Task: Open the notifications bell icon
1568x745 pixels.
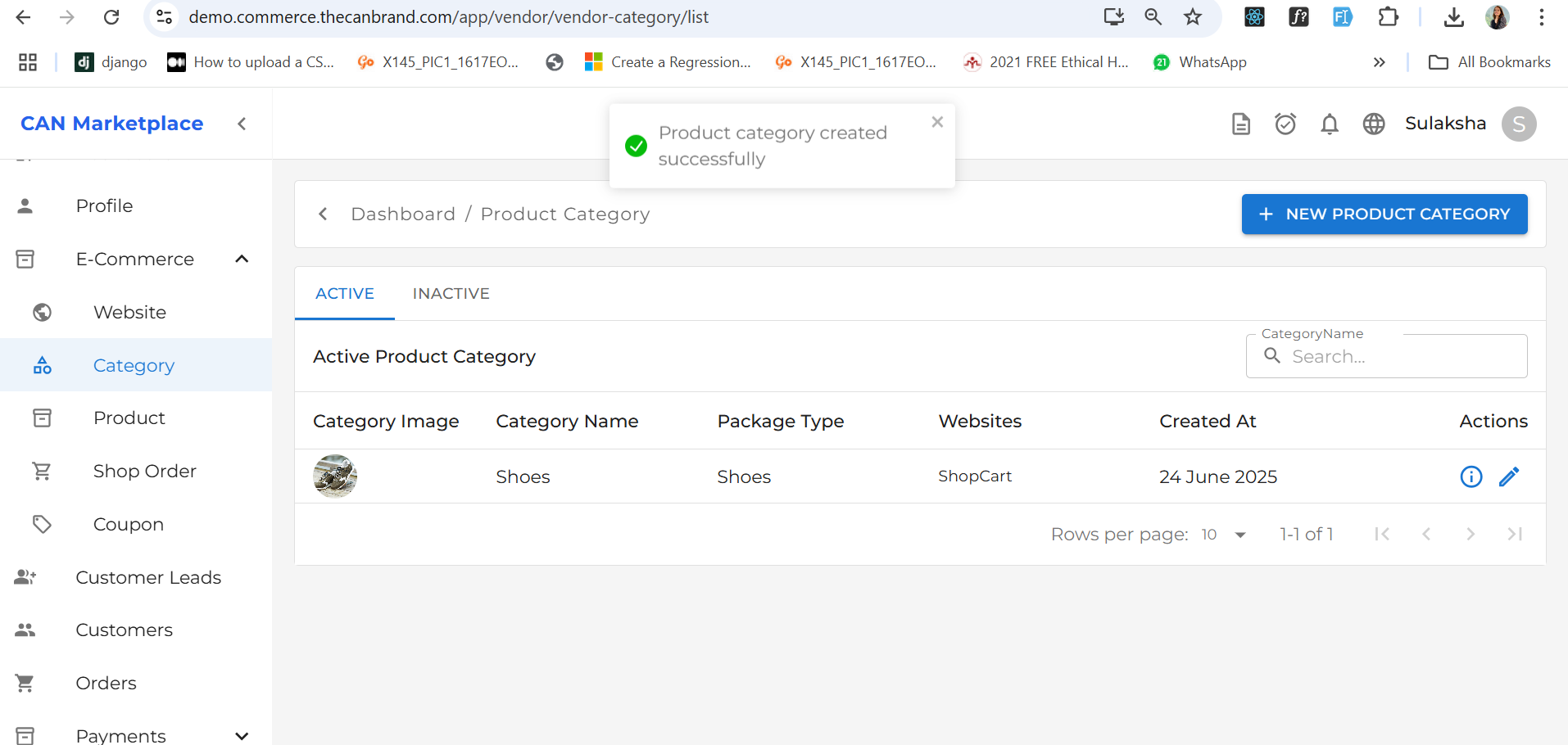Action: click(x=1330, y=124)
